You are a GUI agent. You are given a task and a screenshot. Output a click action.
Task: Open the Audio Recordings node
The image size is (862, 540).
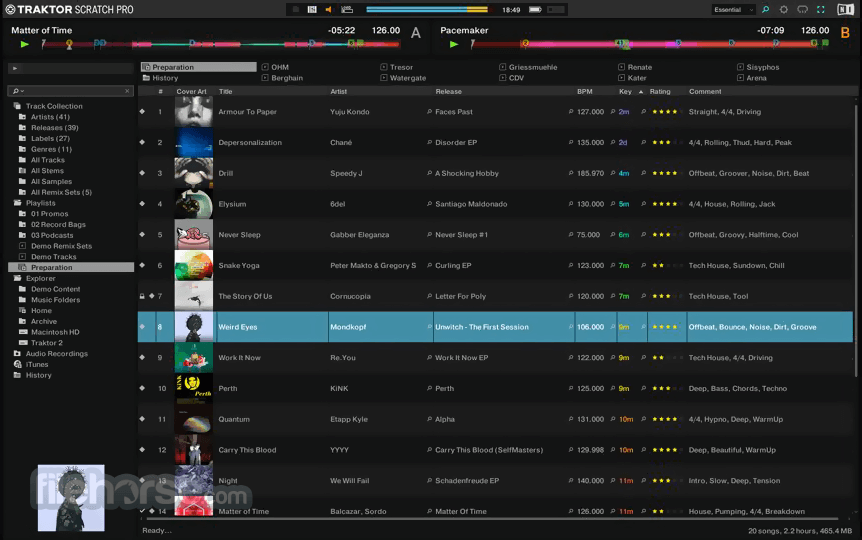click(51, 354)
